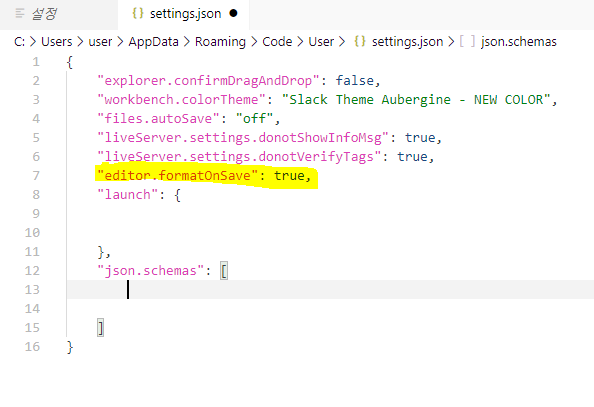The height and width of the screenshot is (407, 594).
Task: Switch to the 설정 tab
Action: [x=59, y=14]
